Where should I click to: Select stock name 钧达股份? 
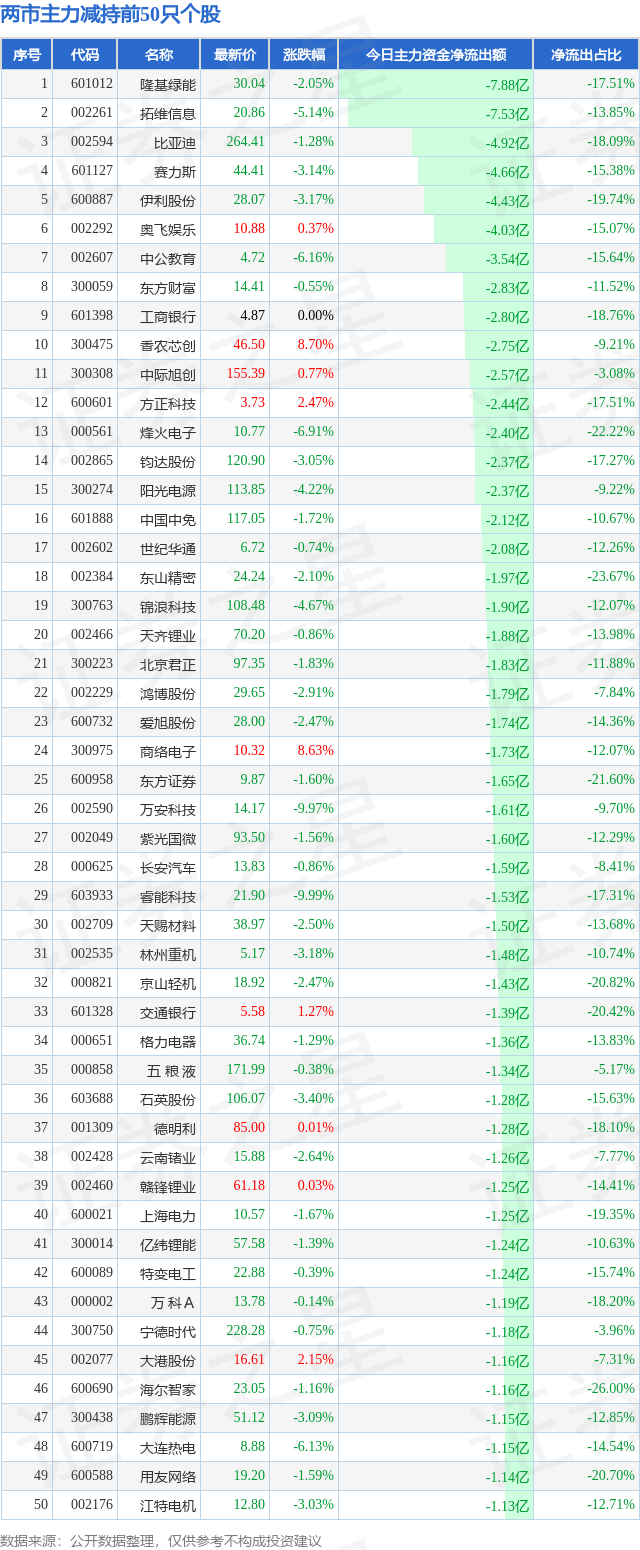click(168, 462)
